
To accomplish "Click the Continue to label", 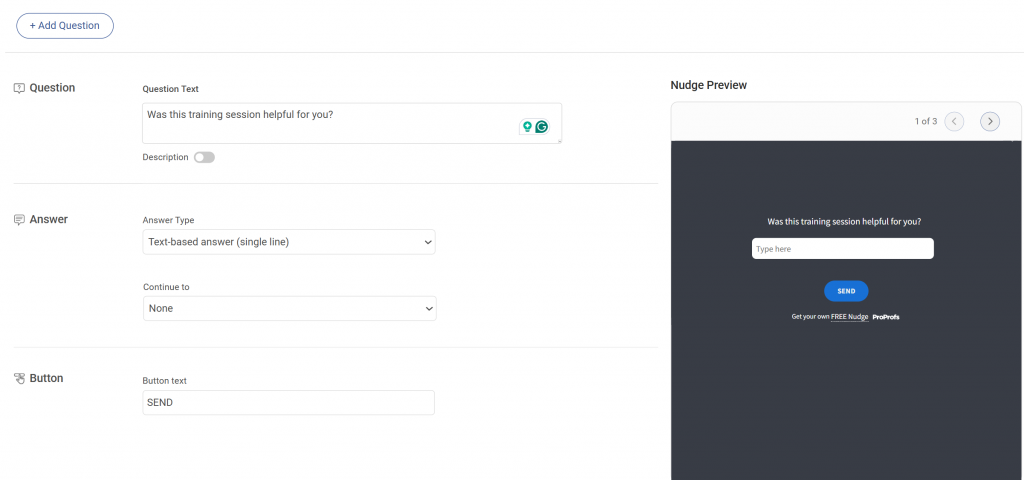I will point(167,287).
